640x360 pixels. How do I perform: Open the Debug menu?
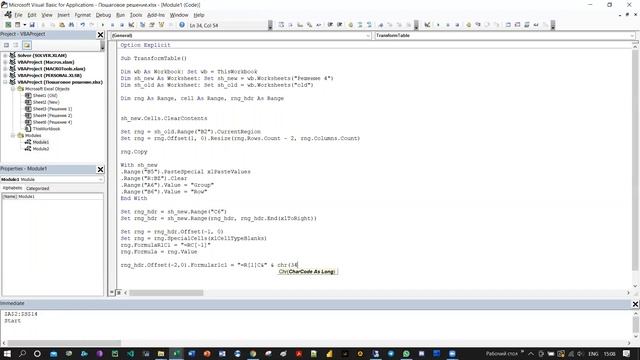[103, 15]
